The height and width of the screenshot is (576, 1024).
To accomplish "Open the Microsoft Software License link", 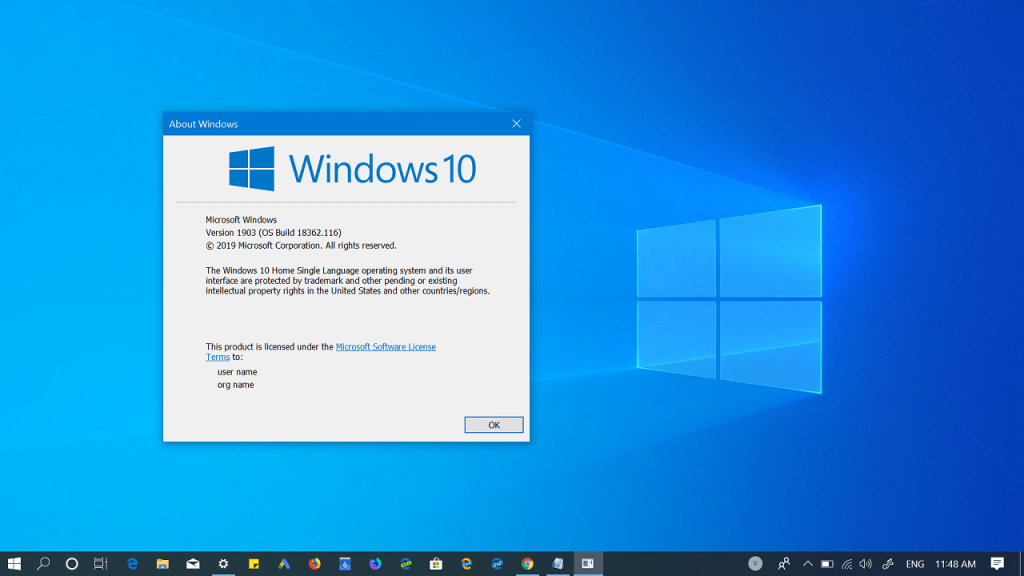I will 385,347.
